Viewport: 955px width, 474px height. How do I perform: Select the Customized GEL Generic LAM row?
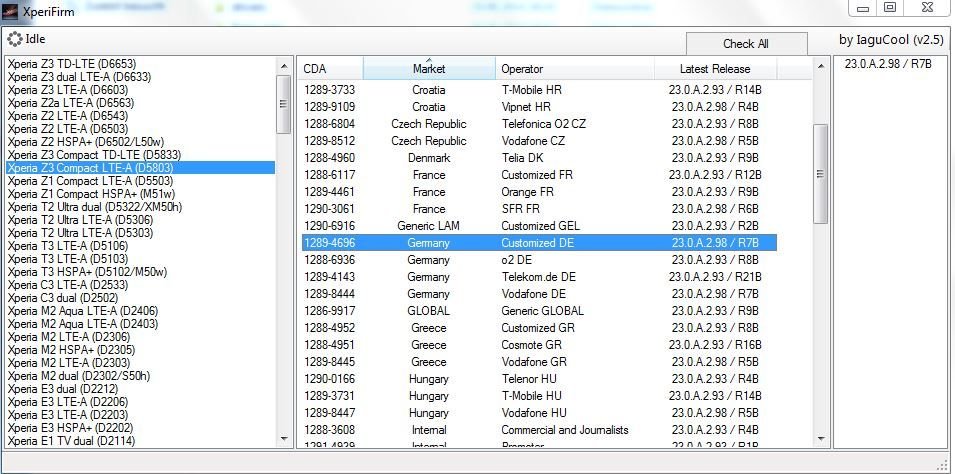540,226
